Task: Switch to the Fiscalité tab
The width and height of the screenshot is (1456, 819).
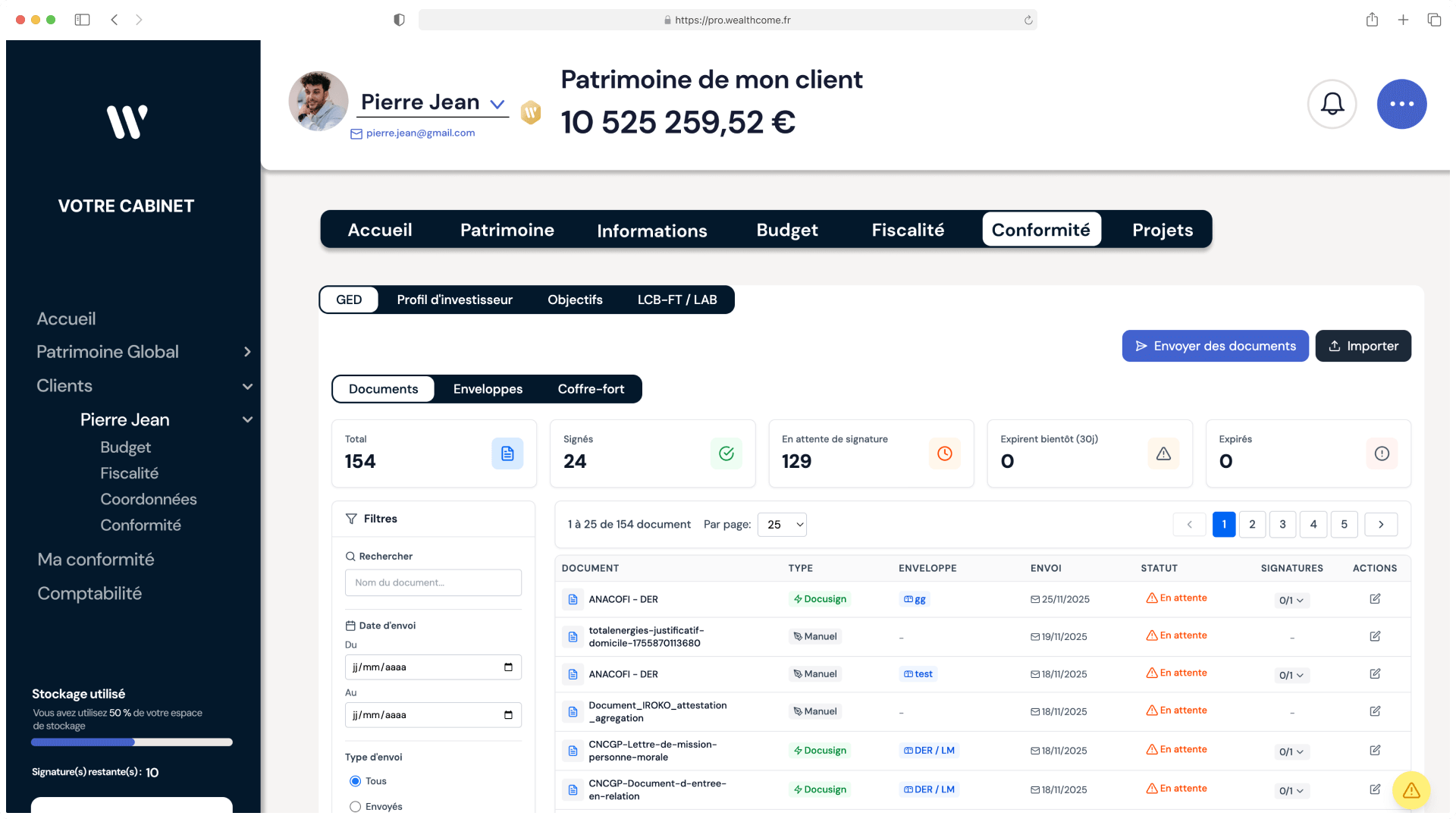Action: [x=907, y=229]
